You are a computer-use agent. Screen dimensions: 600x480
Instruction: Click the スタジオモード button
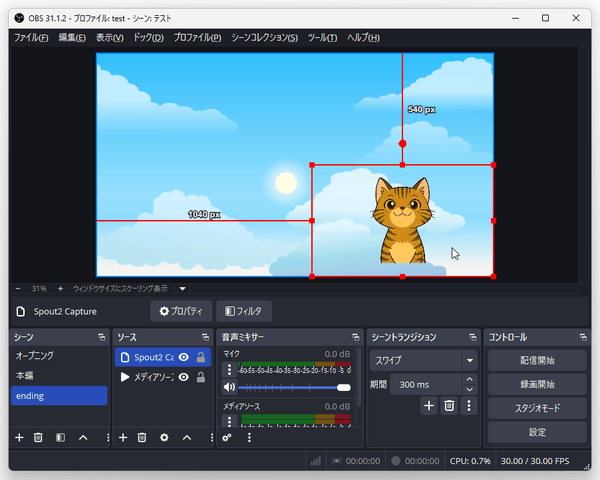pyautogui.click(x=537, y=408)
